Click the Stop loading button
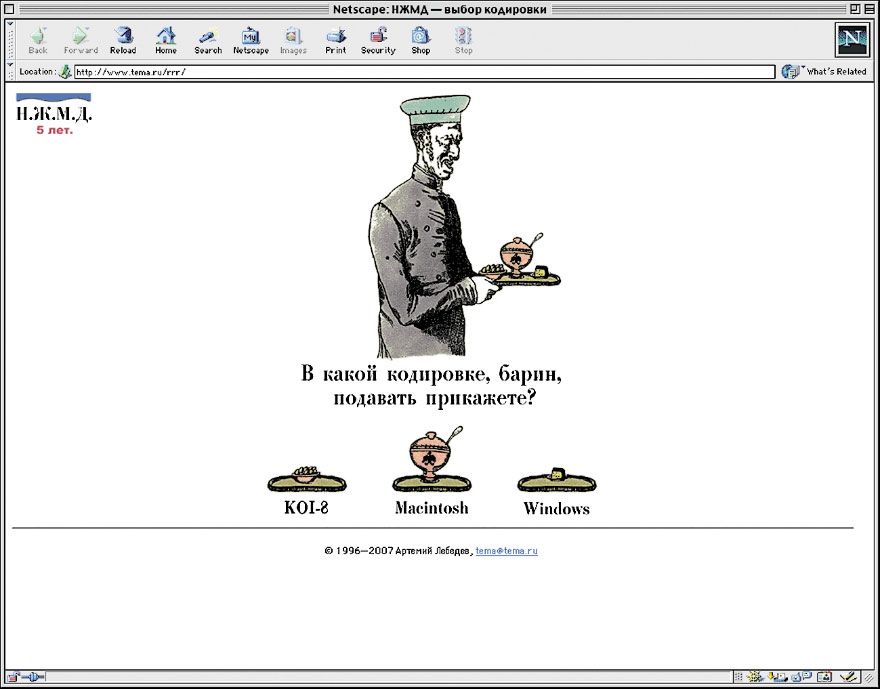The width and height of the screenshot is (880, 689). click(463, 40)
